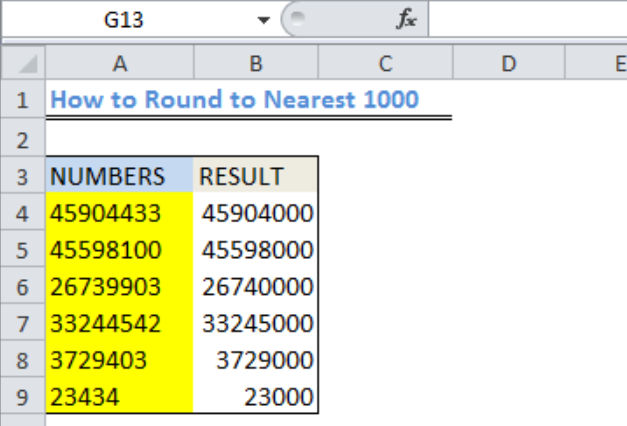Select cell containing 33245000
Screen dimensions: 627x426
click(256, 322)
